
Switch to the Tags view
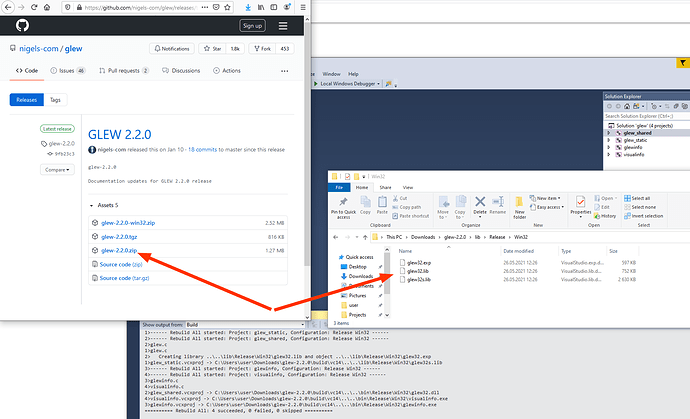click(55, 100)
